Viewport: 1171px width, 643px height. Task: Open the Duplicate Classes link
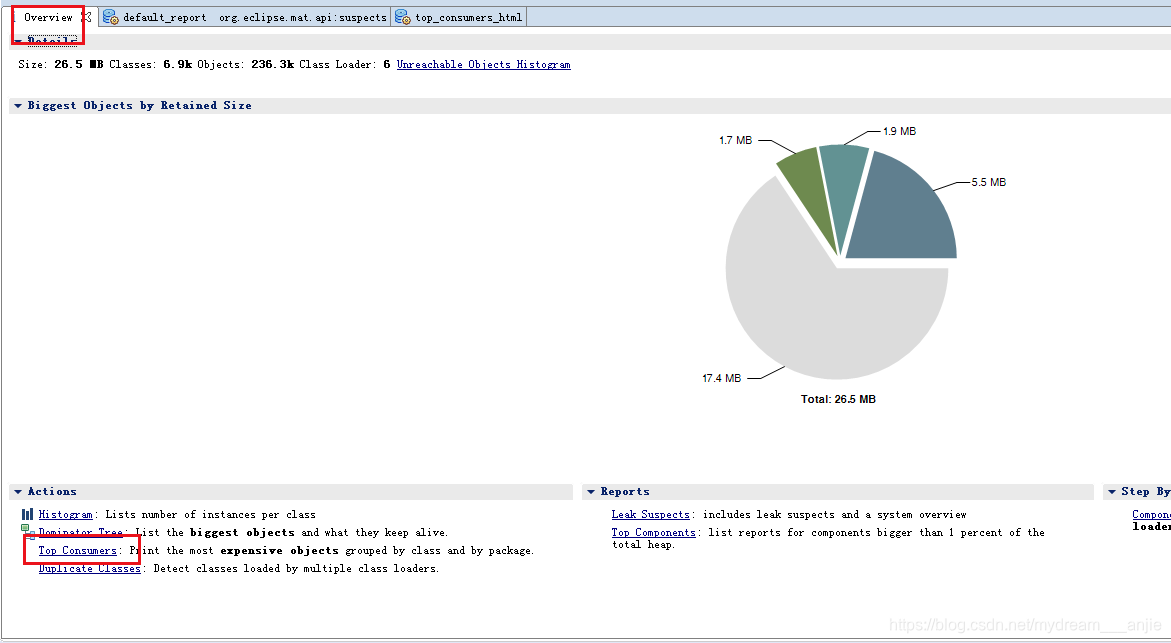[90, 568]
